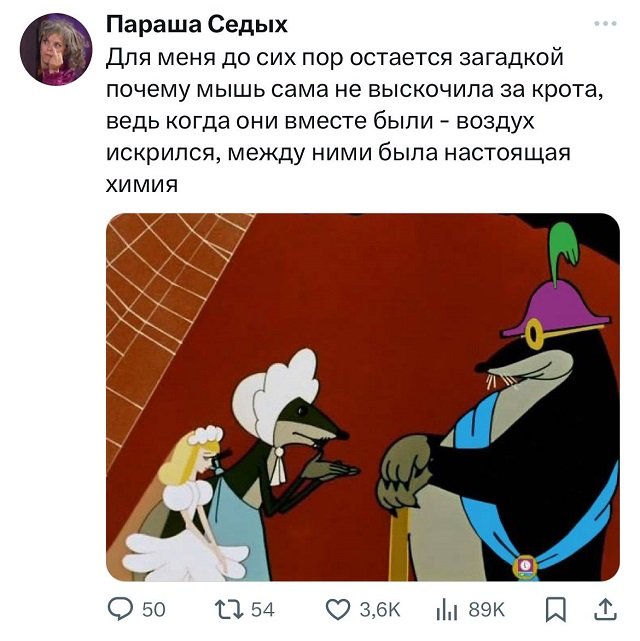Screen dimensions: 640x641
Task: Click the word химия in the tweet
Action: pyautogui.click(x=142, y=185)
